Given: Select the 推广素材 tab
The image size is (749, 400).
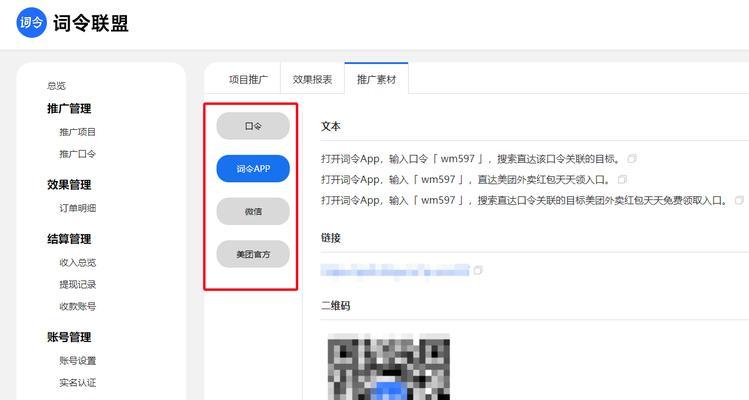Looking at the screenshot, I should pyautogui.click(x=376, y=79).
